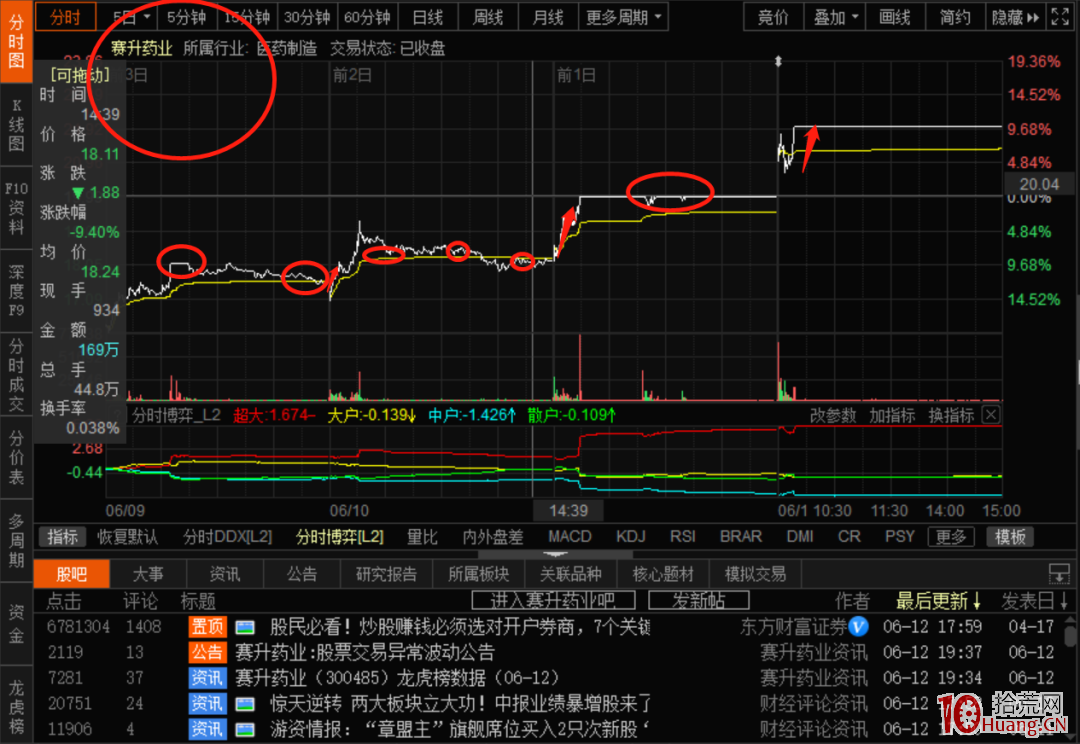Select 分时博弈[L2] indicator

coord(340,537)
